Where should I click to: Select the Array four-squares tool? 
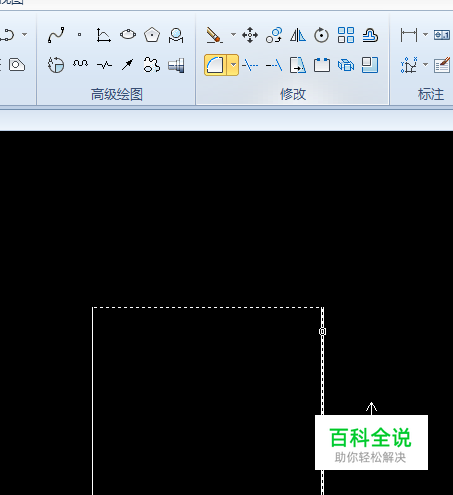pos(346,35)
